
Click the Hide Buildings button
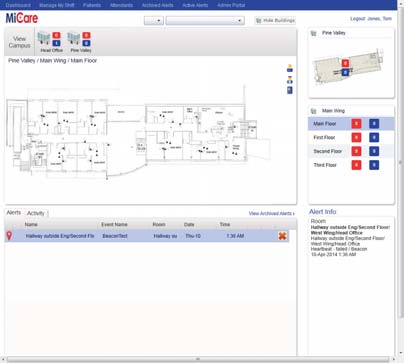tap(275, 21)
